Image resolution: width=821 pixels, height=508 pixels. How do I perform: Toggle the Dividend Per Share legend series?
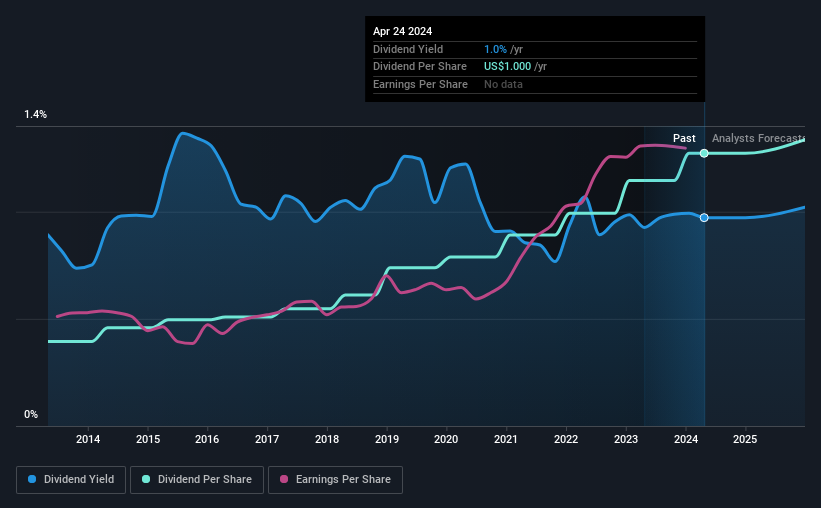(197, 480)
